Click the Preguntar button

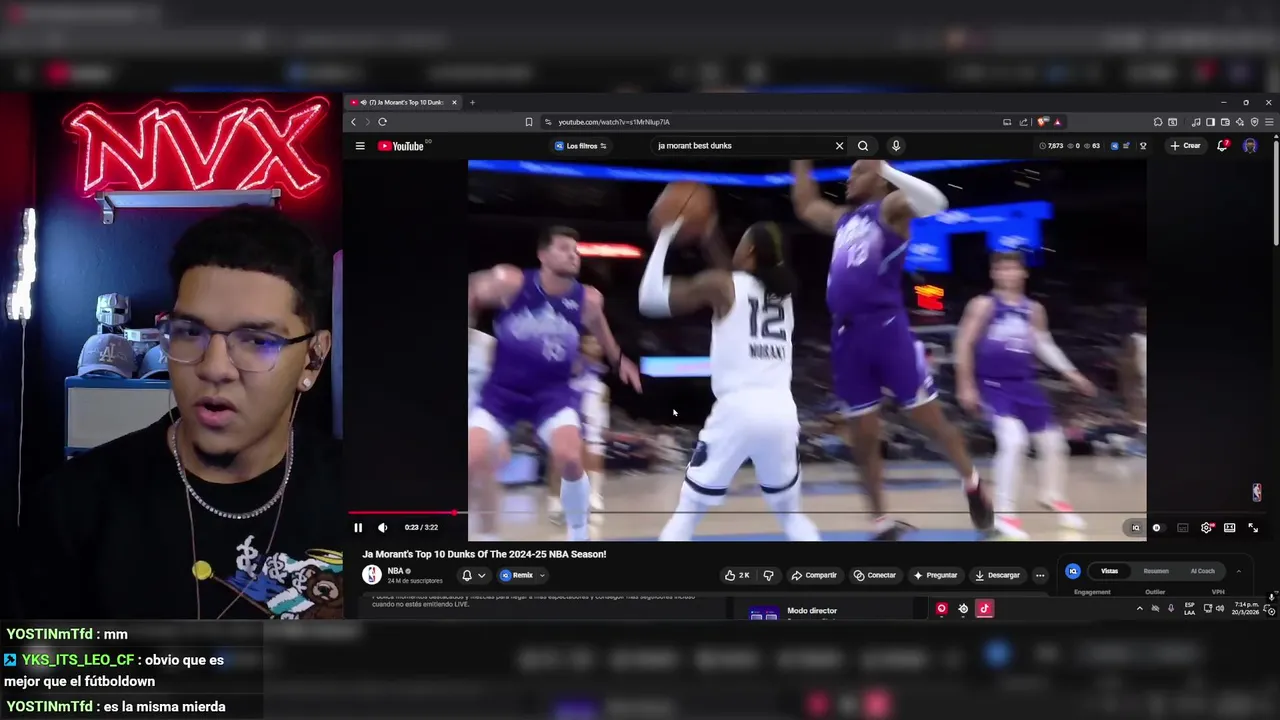pyautogui.click(x=936, y=575)
